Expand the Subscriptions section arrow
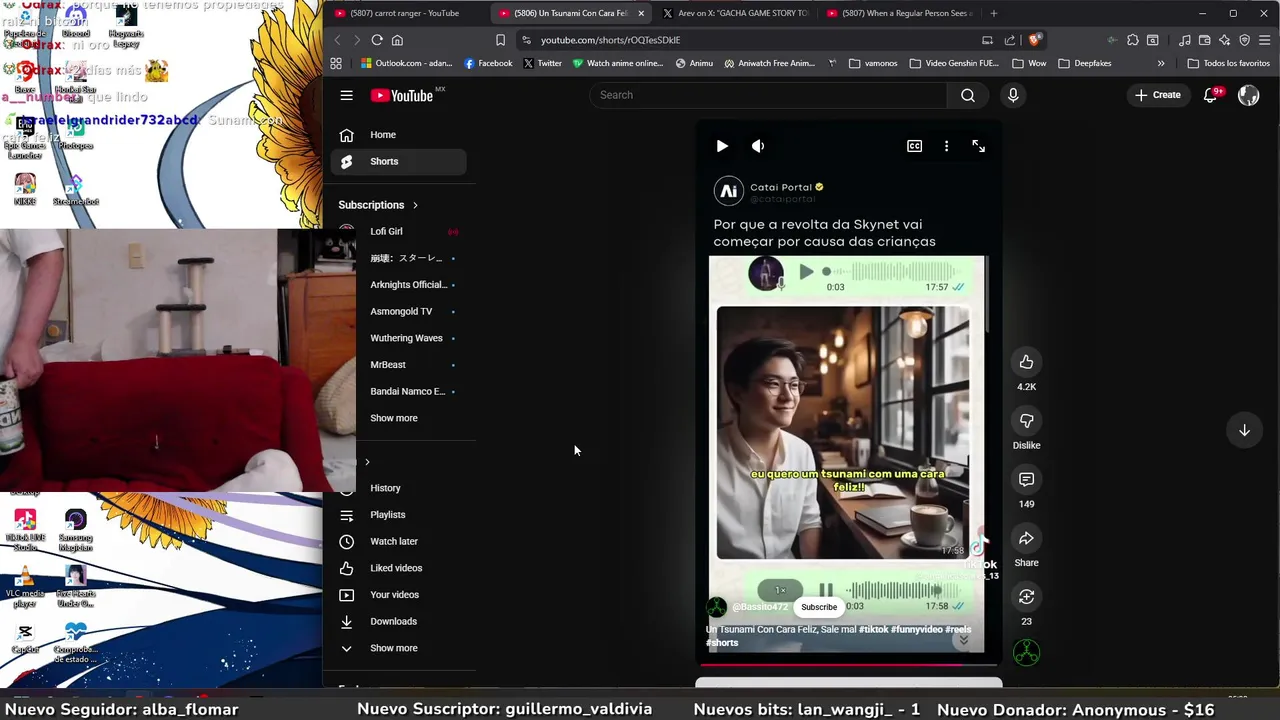The height and width of the screenshot is (720, 1280). pos(415,205)
